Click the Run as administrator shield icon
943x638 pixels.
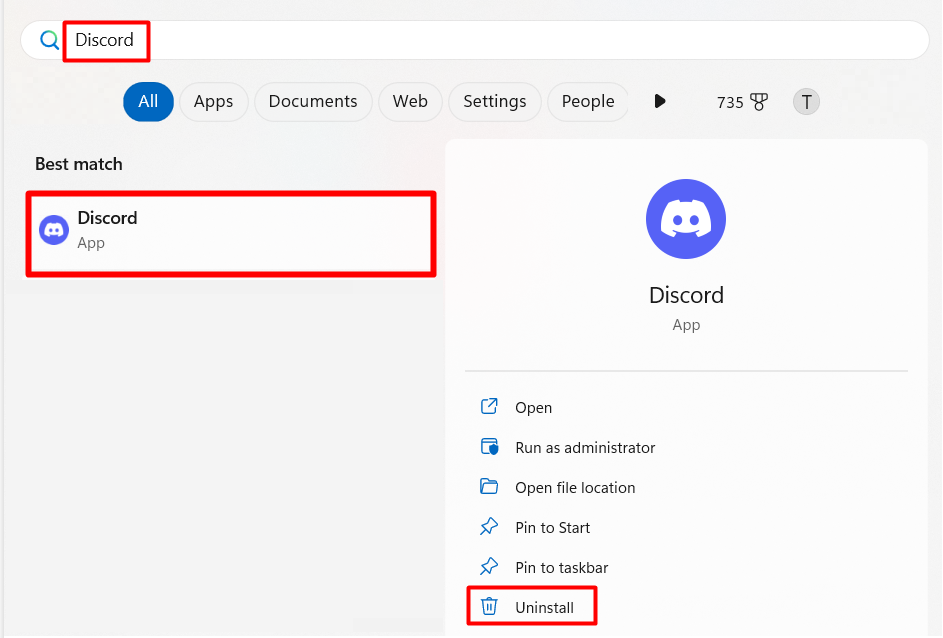click(490, 447)
